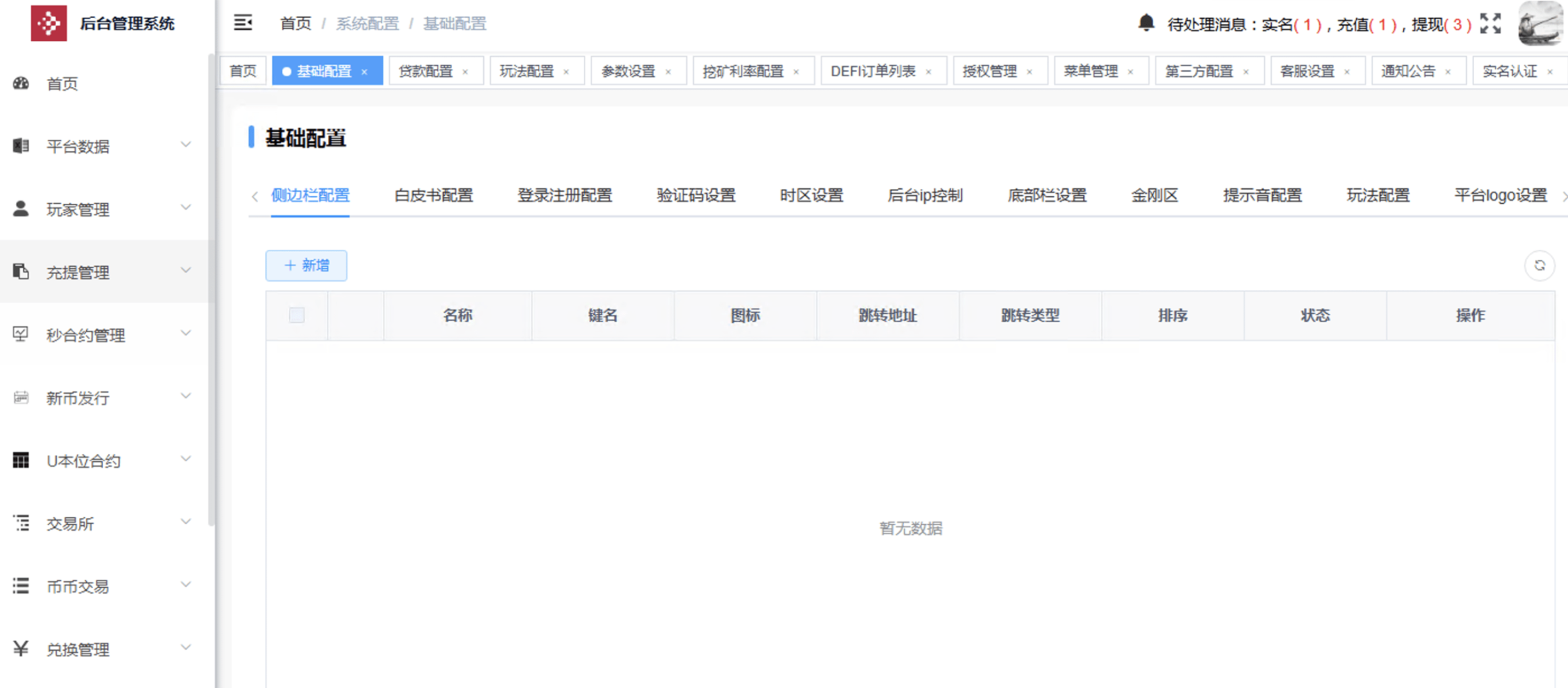Click the 玩家管理 person icon

tap(21, 209)
